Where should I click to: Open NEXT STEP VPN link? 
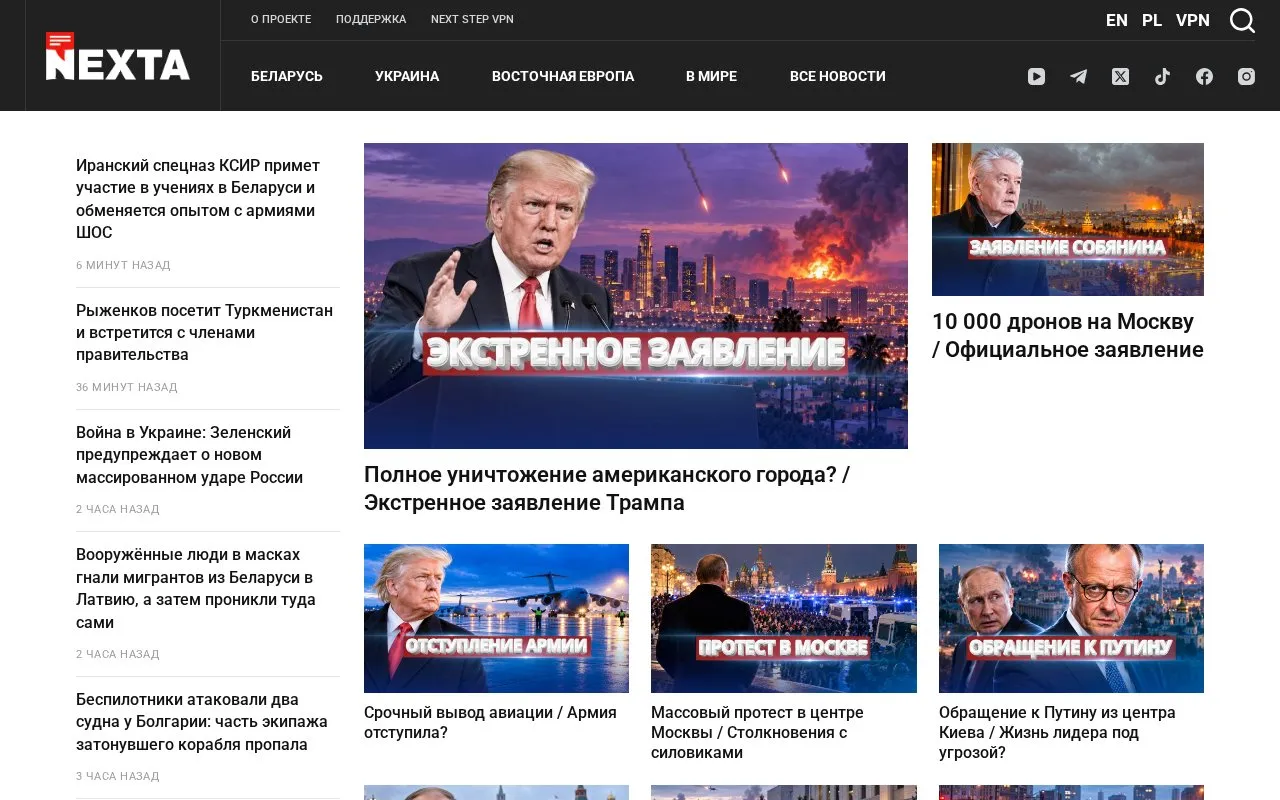pyautogui.click(x=472, y=19)
